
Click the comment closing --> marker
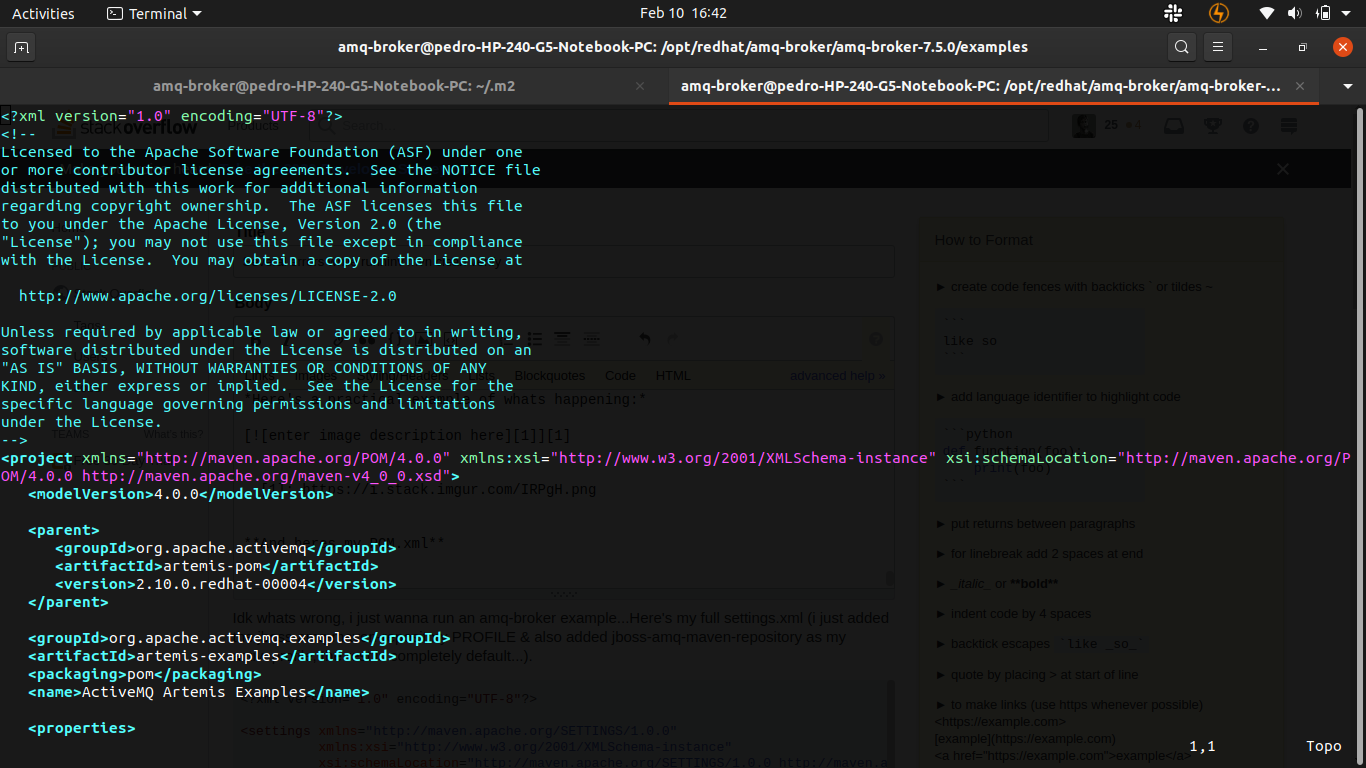[14, 440]
